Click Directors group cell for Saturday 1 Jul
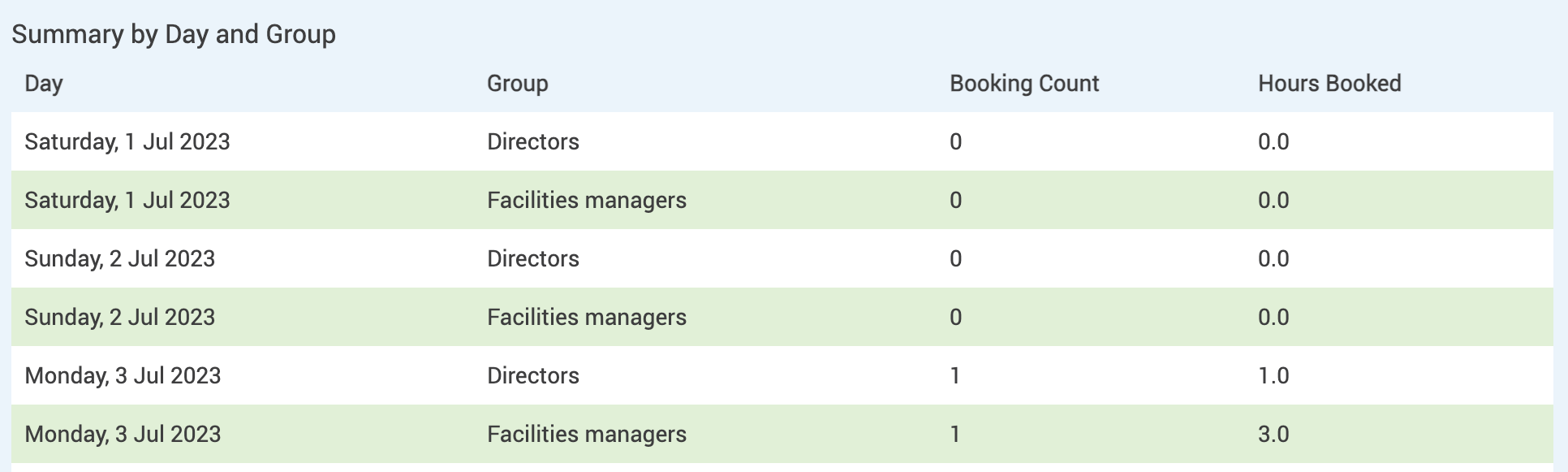This screenshot has width=1568, height=472. coord(532,142)
